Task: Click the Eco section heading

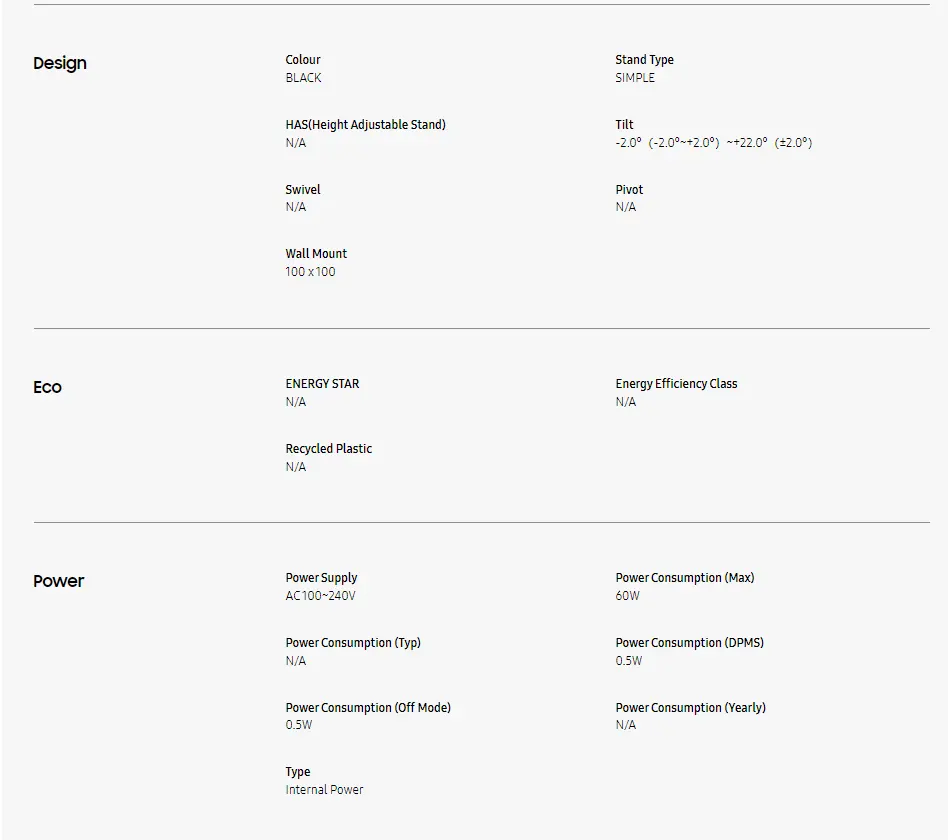Action: [47, 387]
